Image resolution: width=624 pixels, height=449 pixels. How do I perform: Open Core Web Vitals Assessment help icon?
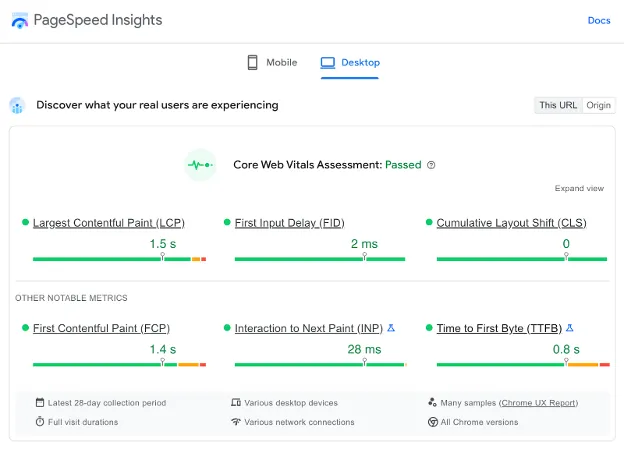click(431, 165)
